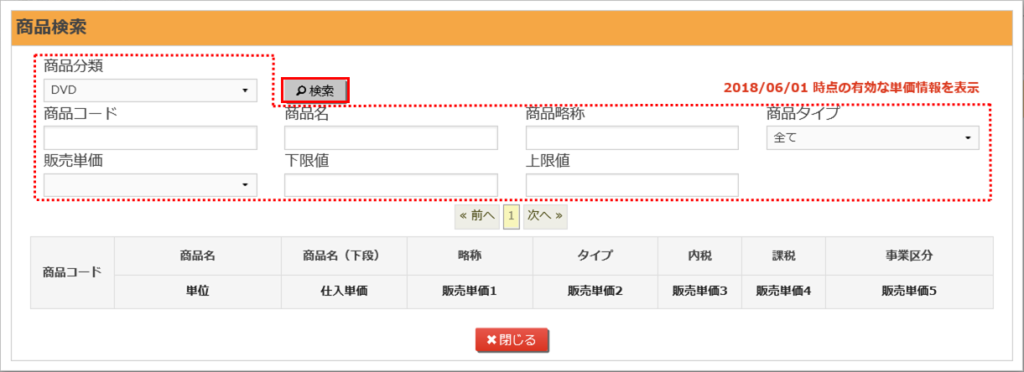Click the 販売単価1 column header
Viewport: 1024px width, 372px height.
coord(470,292)
